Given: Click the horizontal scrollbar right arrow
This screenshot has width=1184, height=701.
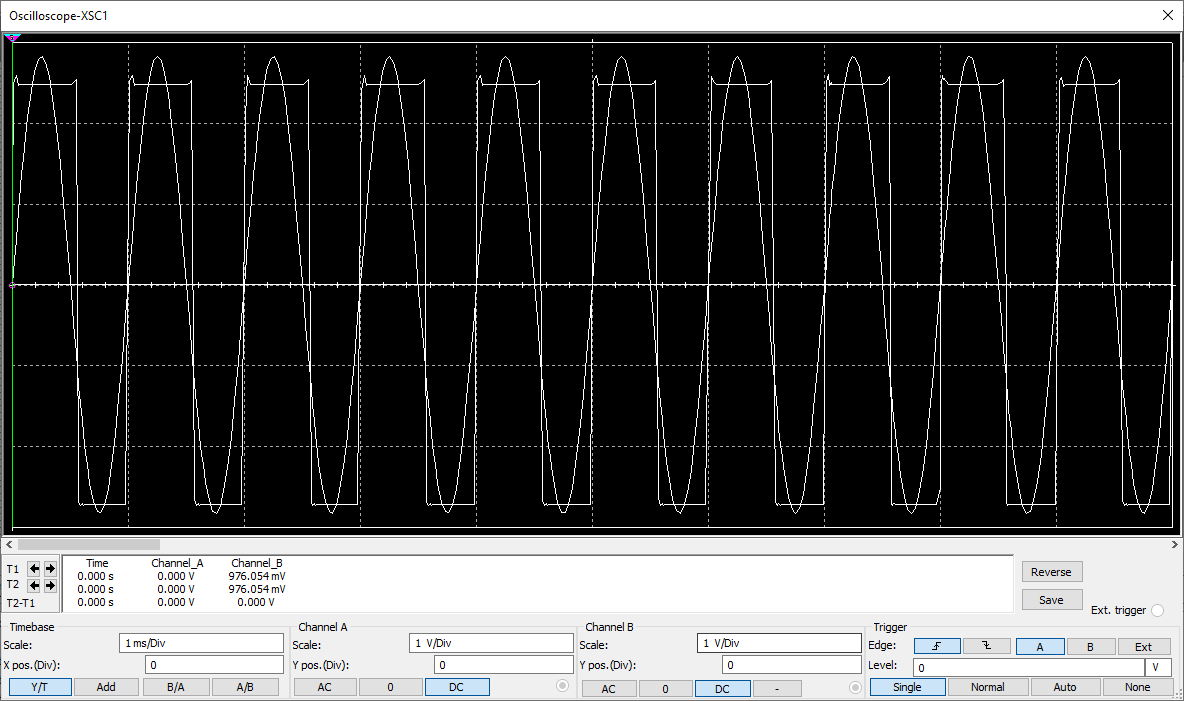Looking at the screenshot, I should point(1176,545).
